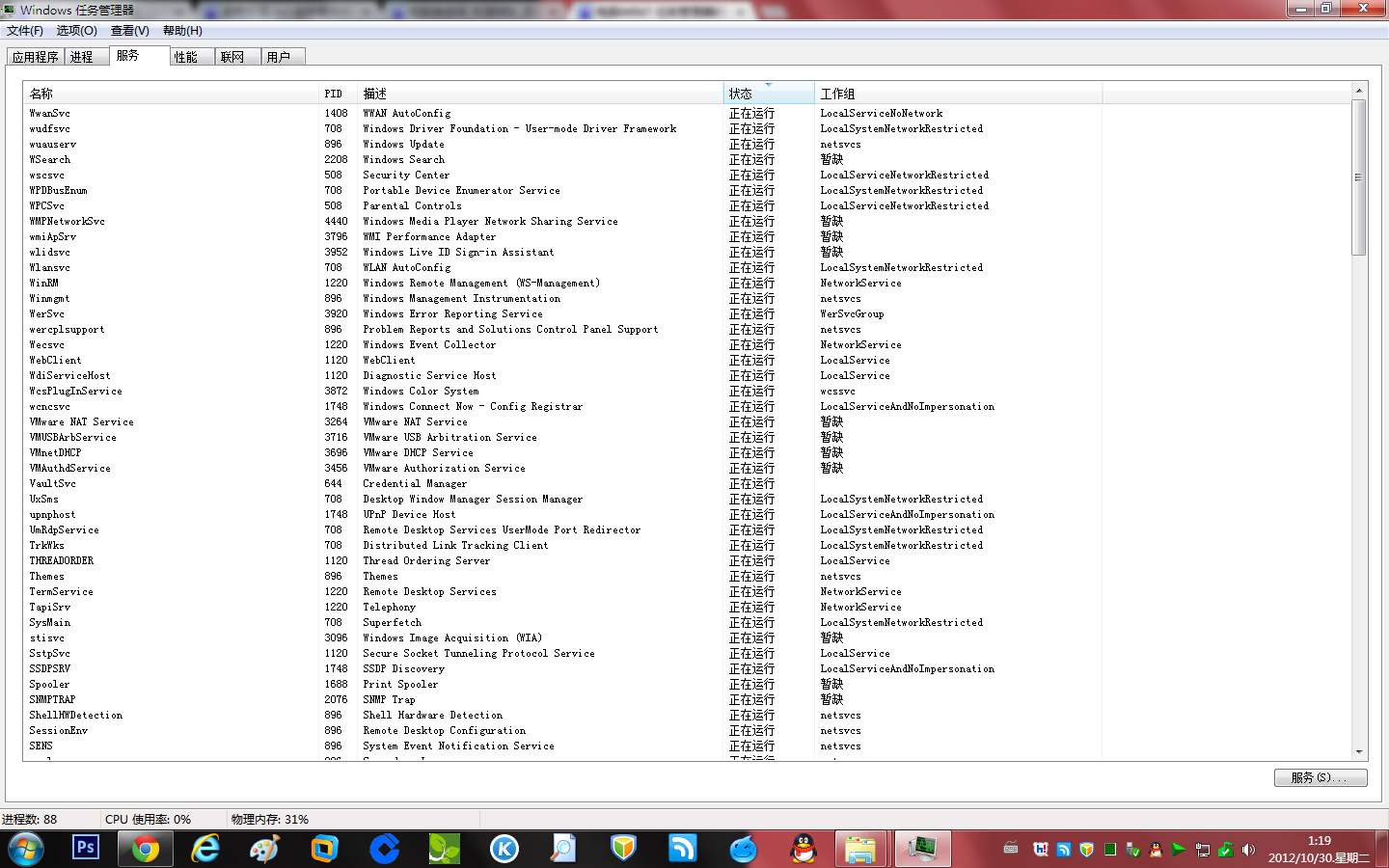
Task: Select the WSearch service name
Action: coord(50,159)
